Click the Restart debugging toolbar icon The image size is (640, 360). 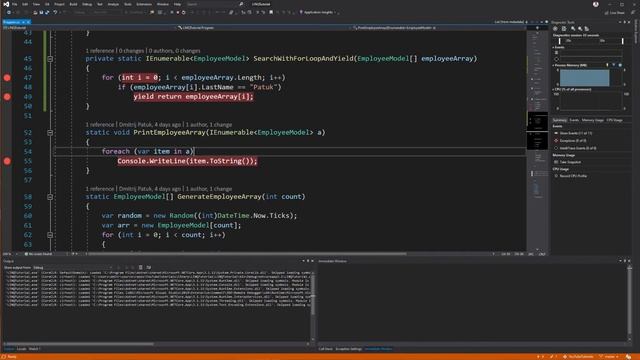[184, 12]
